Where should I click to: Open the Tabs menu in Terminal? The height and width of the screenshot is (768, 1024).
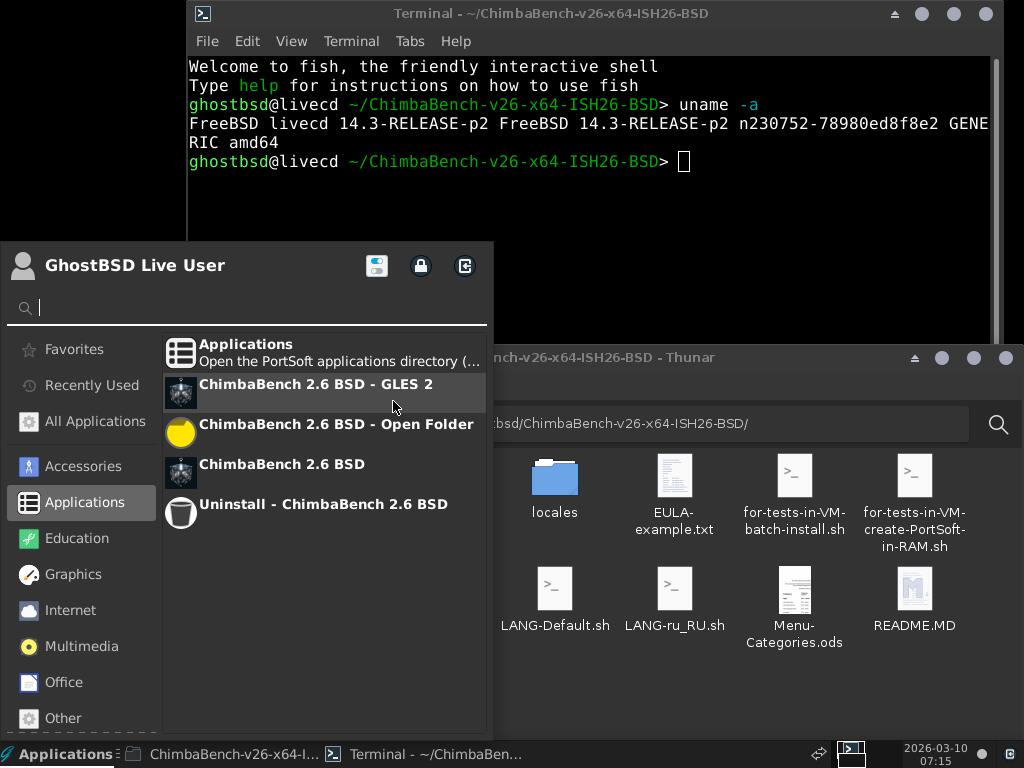coord(410,41)
